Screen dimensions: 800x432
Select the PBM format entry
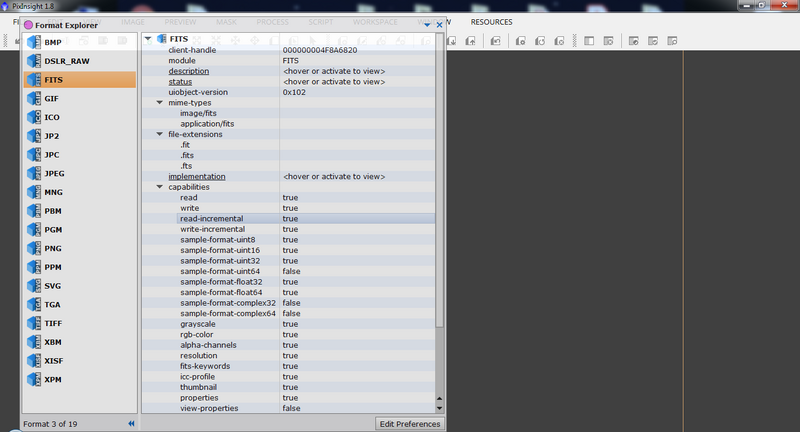click(80, 211)
